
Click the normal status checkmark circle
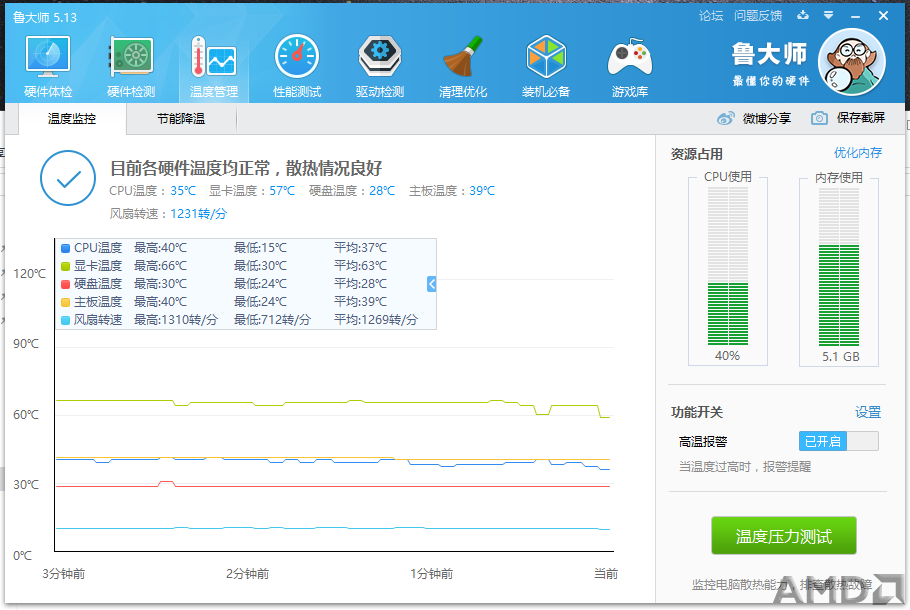pyautogui.click(x=68, y=178)
